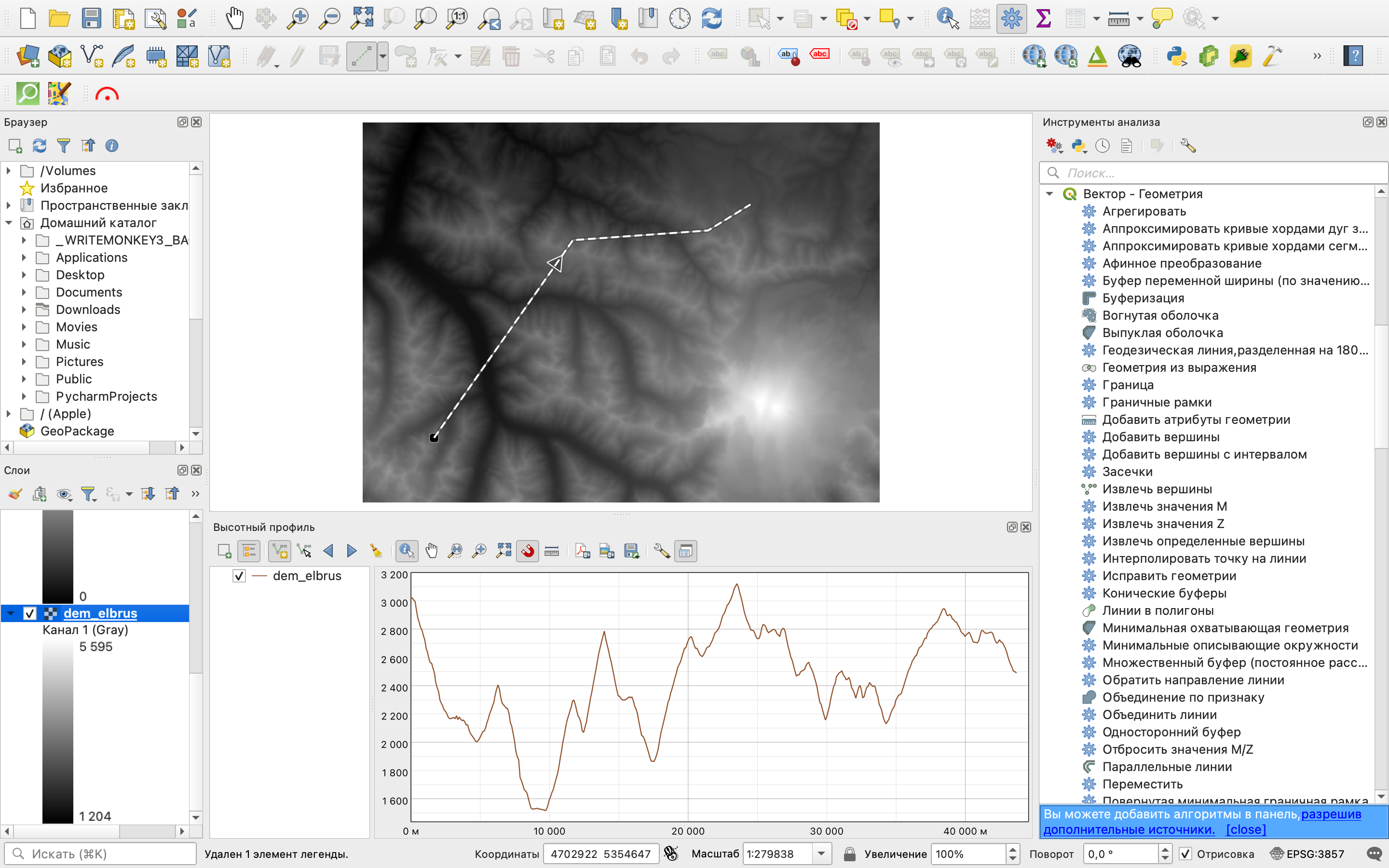Click capture curve from feature in profile toolbar
Viewport: 1389px width, 868px height.
pos(304,551)
